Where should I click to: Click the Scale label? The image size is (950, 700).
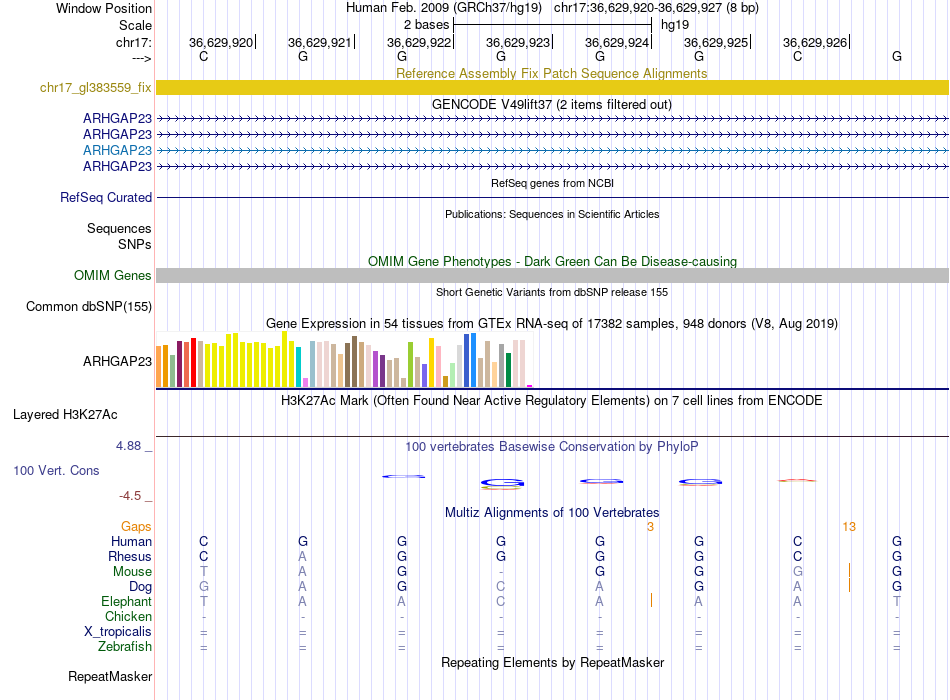pos(135,25)
